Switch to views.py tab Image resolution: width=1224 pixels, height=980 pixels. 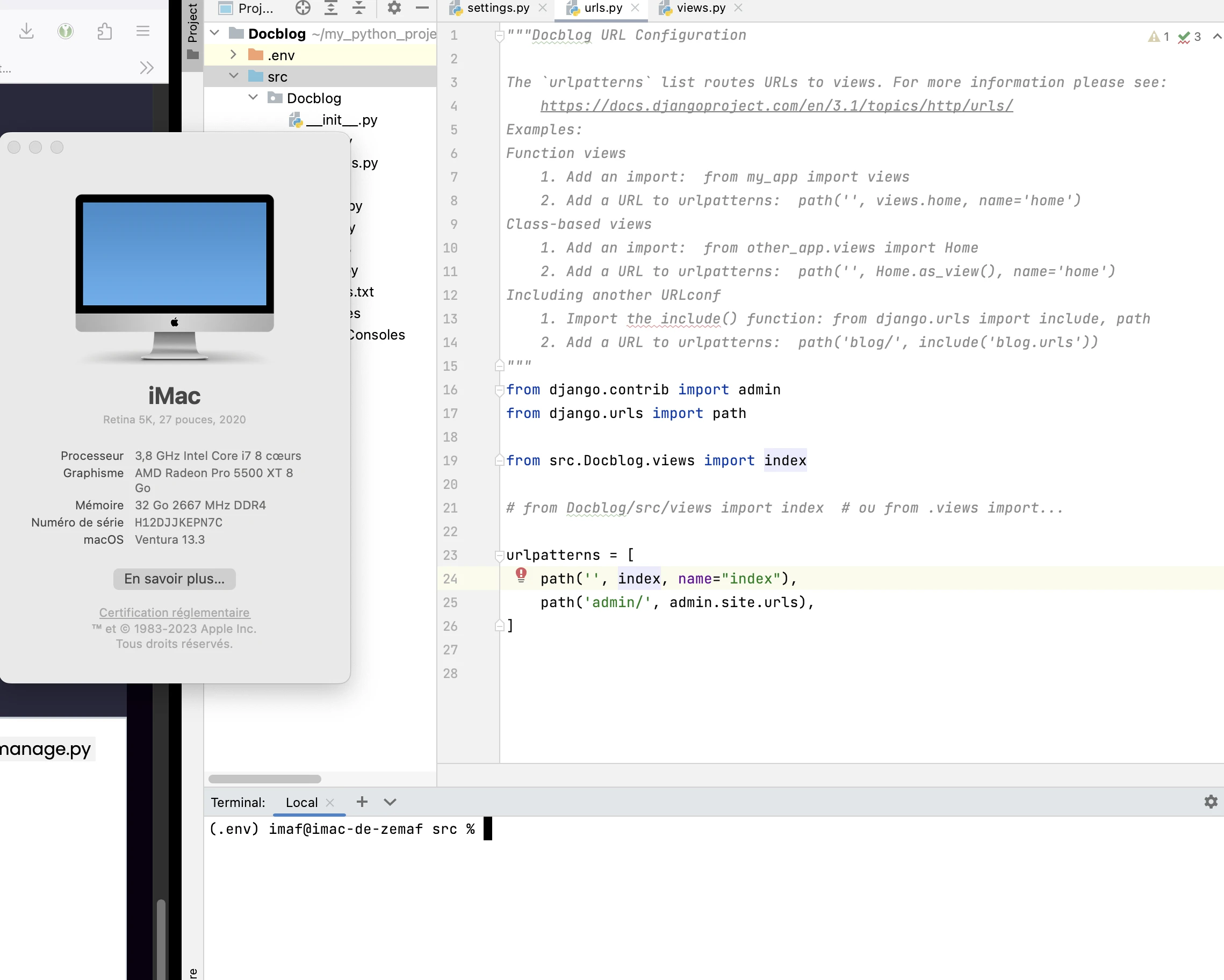[701, 8]
